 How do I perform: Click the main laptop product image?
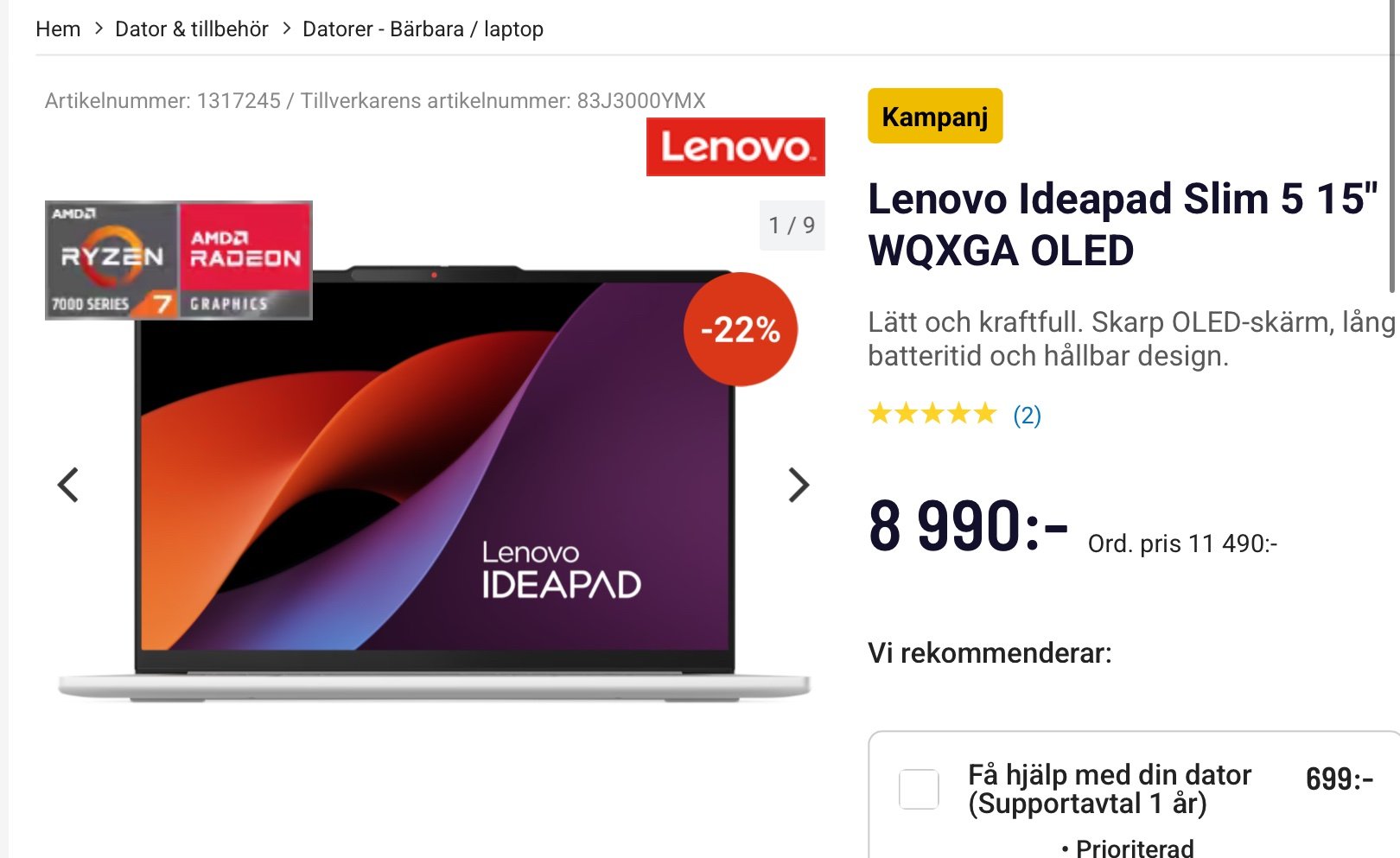435,484
